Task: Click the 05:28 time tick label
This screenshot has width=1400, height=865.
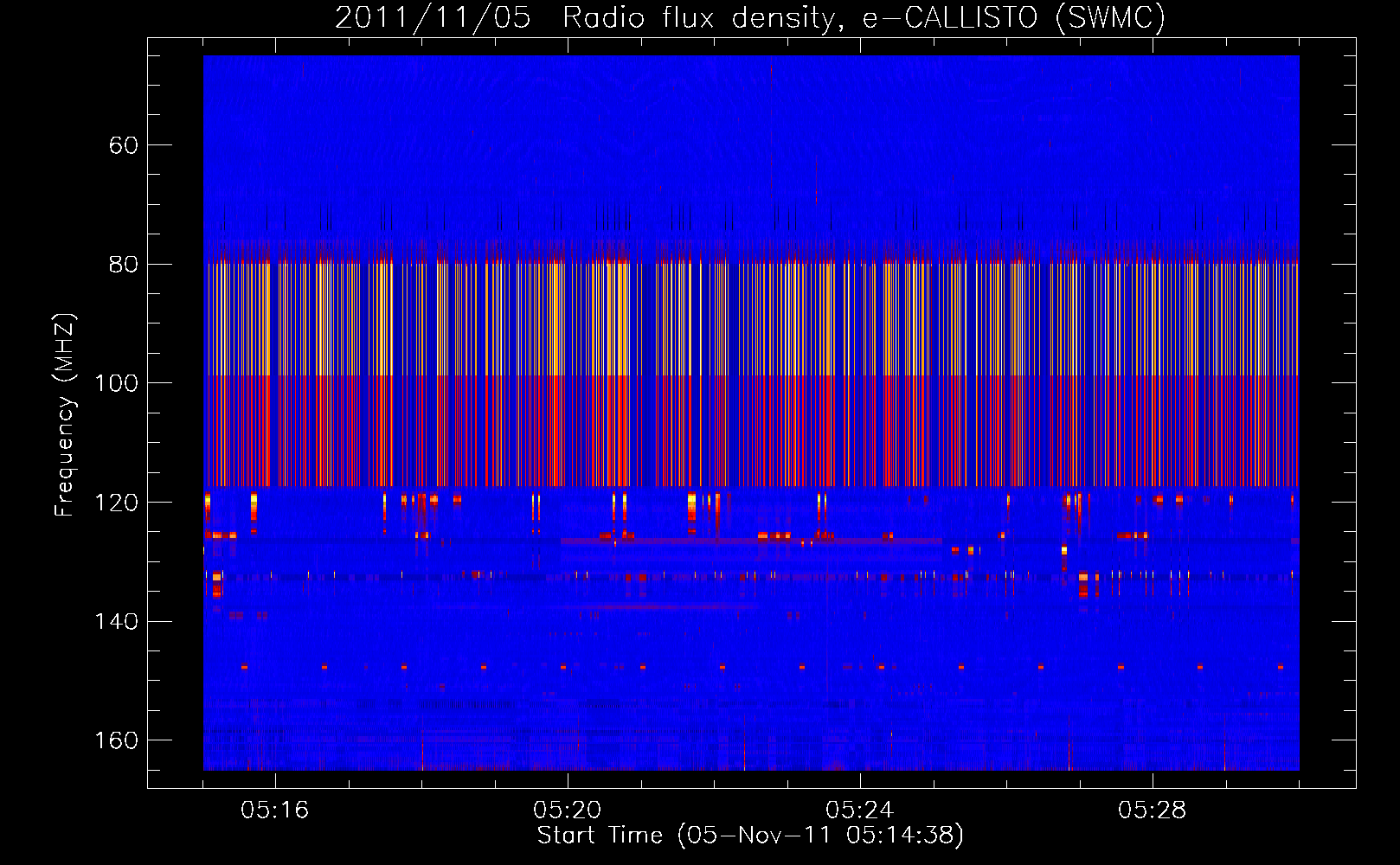Action: (1153, 811)
